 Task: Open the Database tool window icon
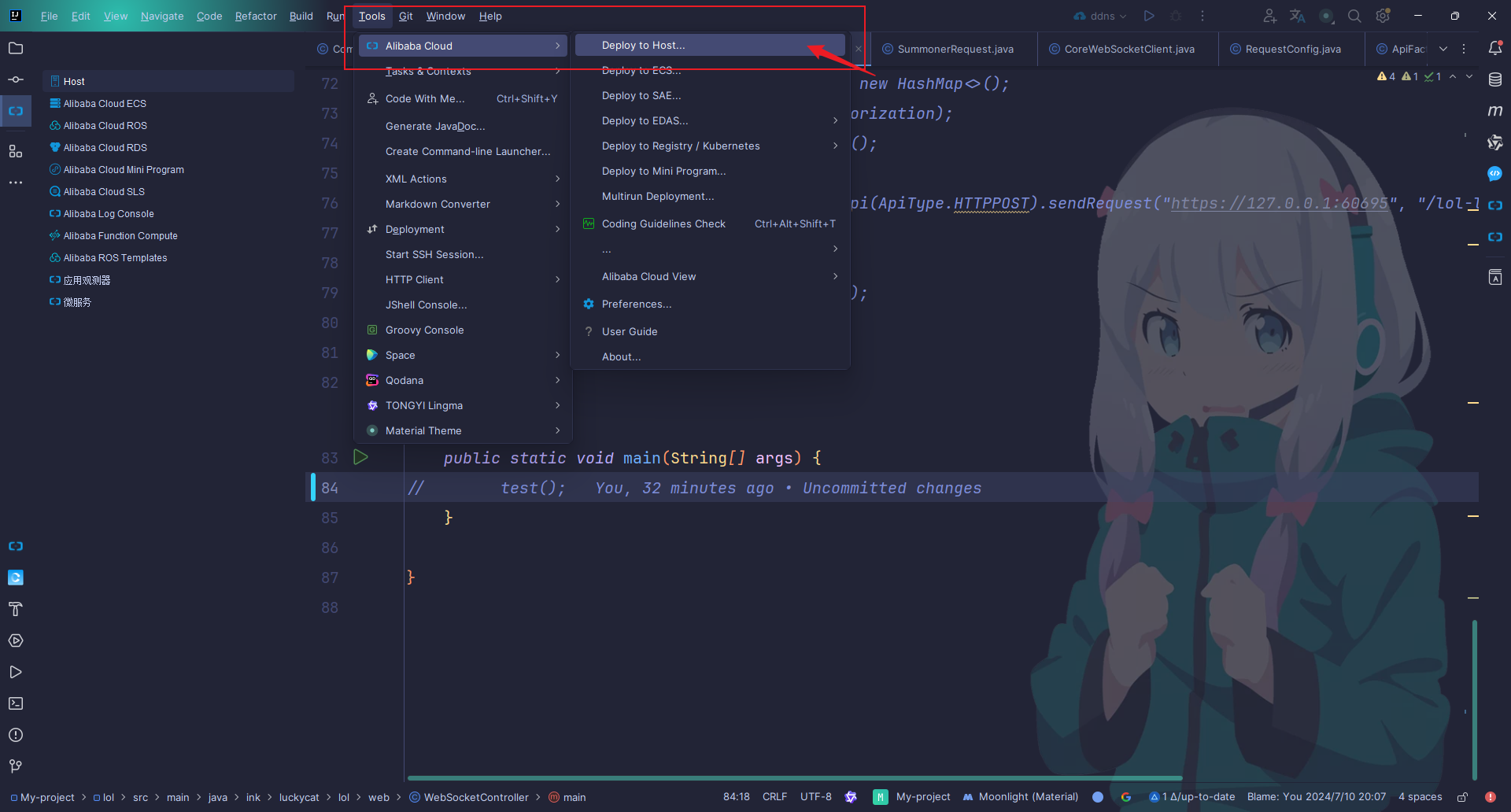click(x=1495, y=79)
